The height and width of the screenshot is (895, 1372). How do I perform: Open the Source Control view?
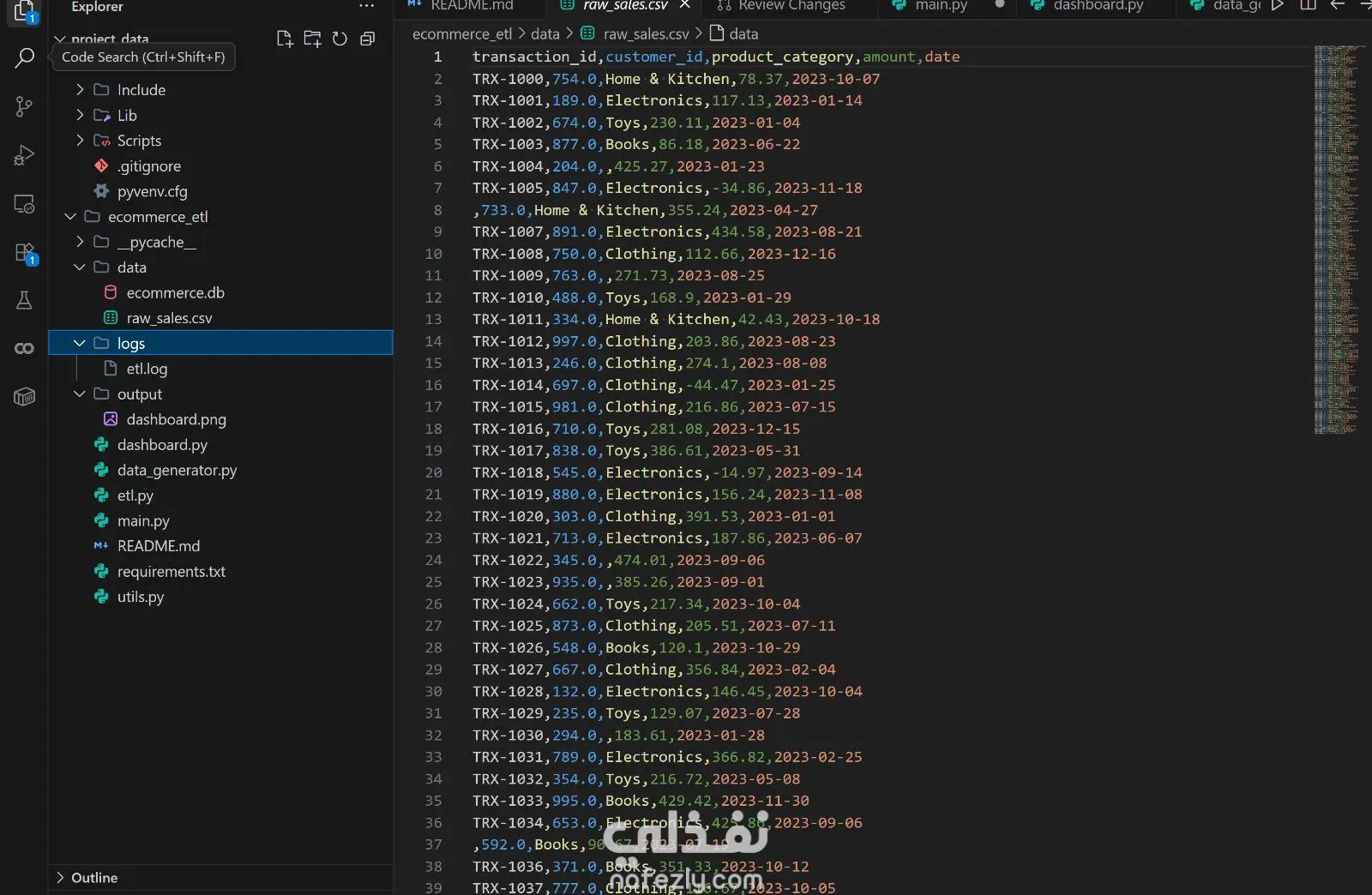(x=24, y=106)
